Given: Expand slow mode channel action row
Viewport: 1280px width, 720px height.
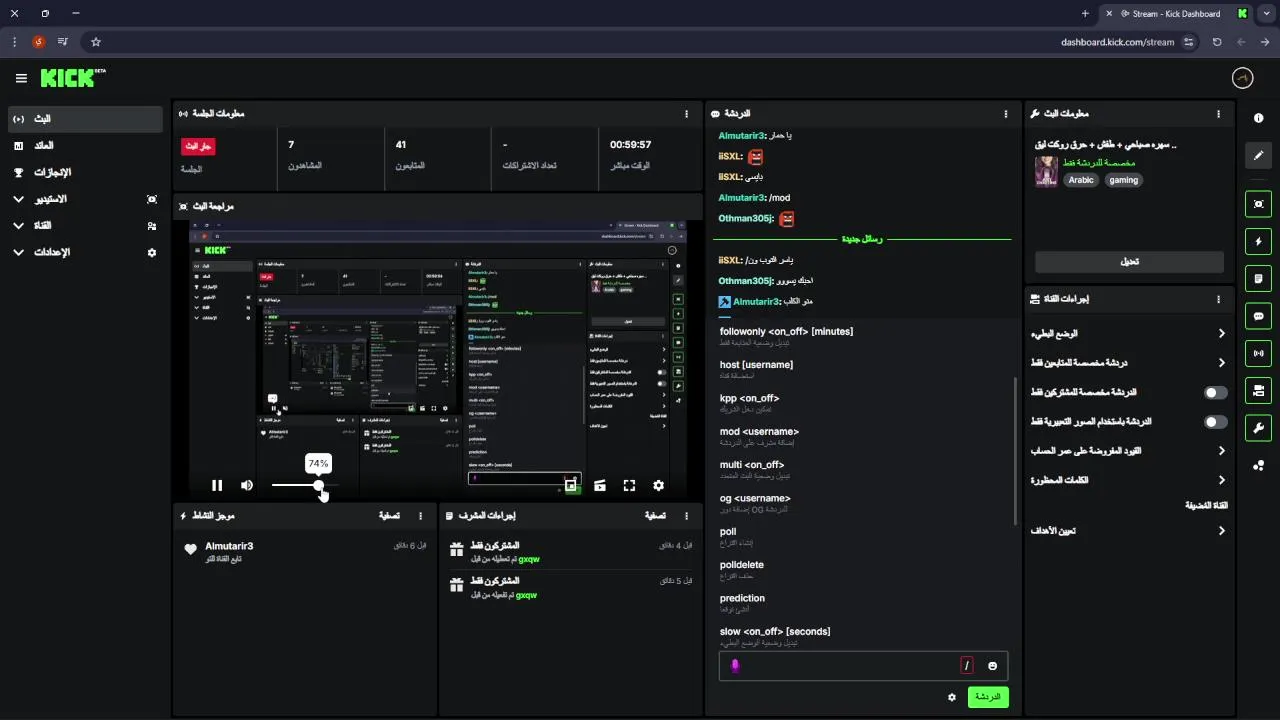Looking at the screenshot, I should tap(1129, 334).
